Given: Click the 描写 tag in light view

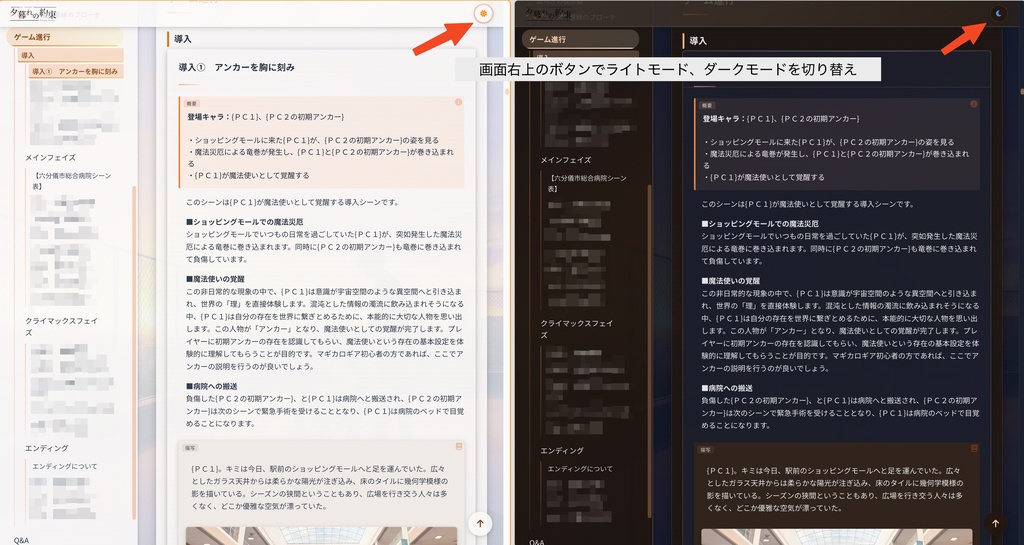Looking at the screenshot, I should click(x=192, y=448).
